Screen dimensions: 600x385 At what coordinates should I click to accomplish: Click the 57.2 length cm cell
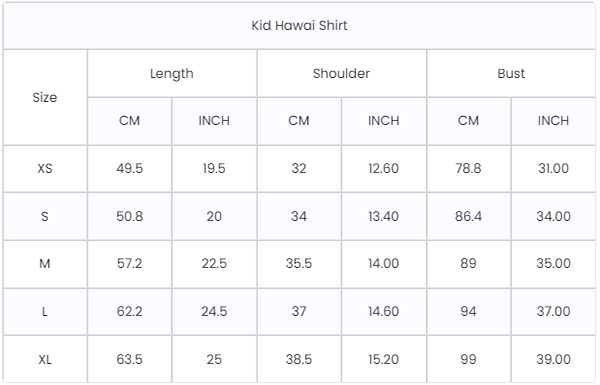pos(130,264)
